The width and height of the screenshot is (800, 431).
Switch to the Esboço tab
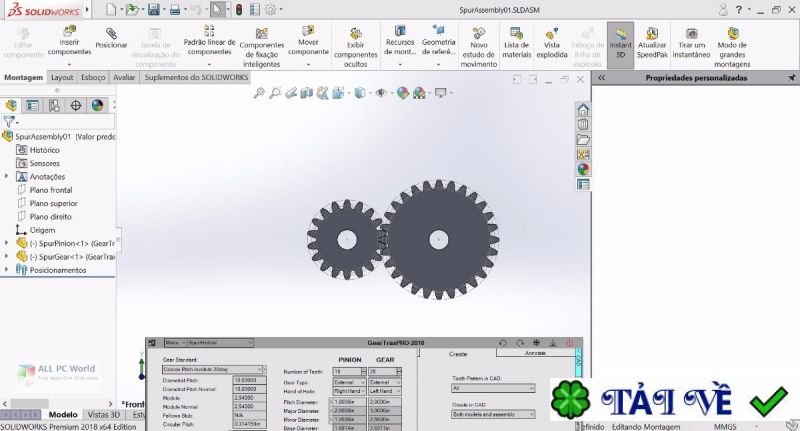(x=93, y=78)
